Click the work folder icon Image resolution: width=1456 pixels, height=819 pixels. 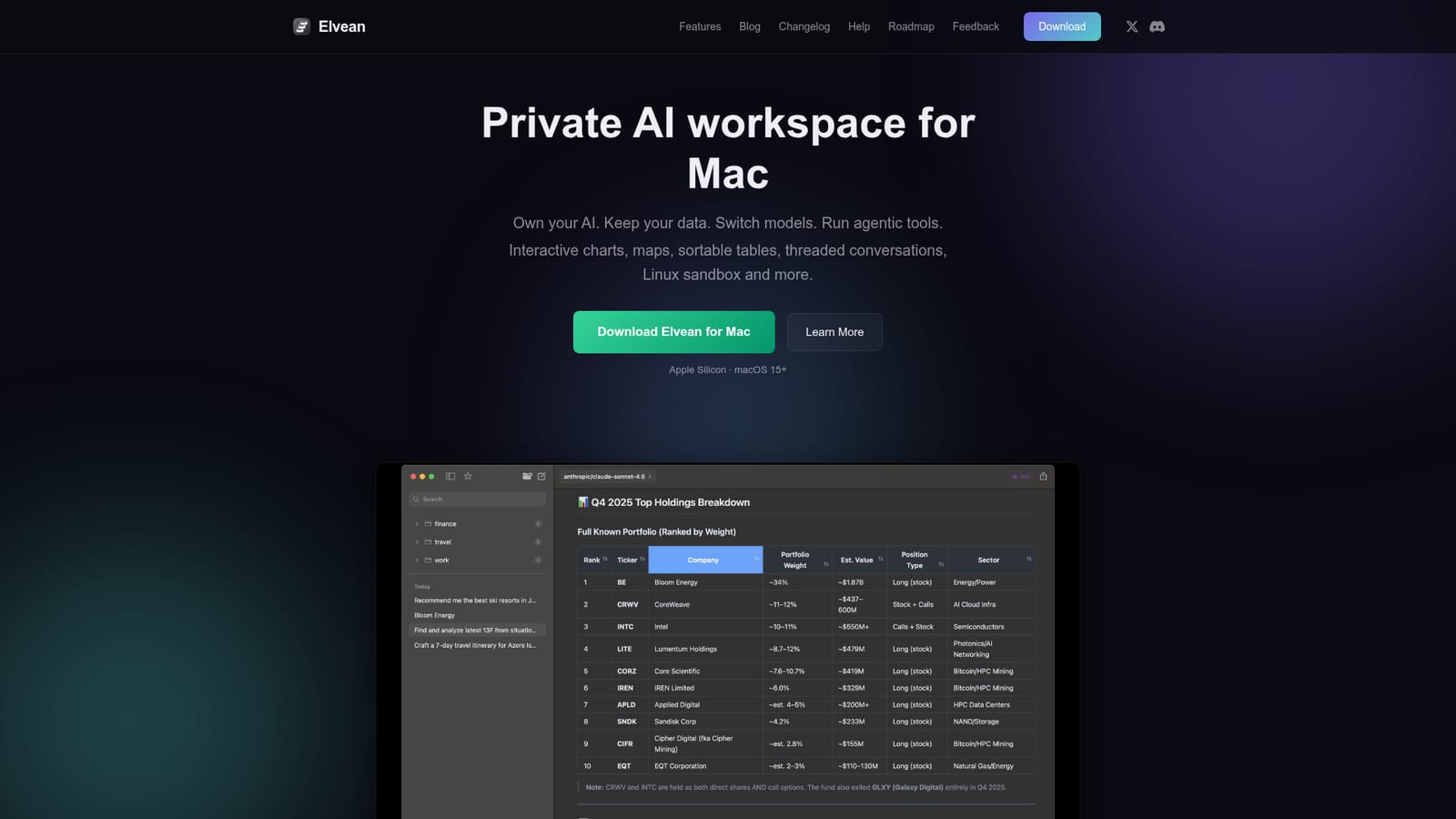tap(428, 561)
